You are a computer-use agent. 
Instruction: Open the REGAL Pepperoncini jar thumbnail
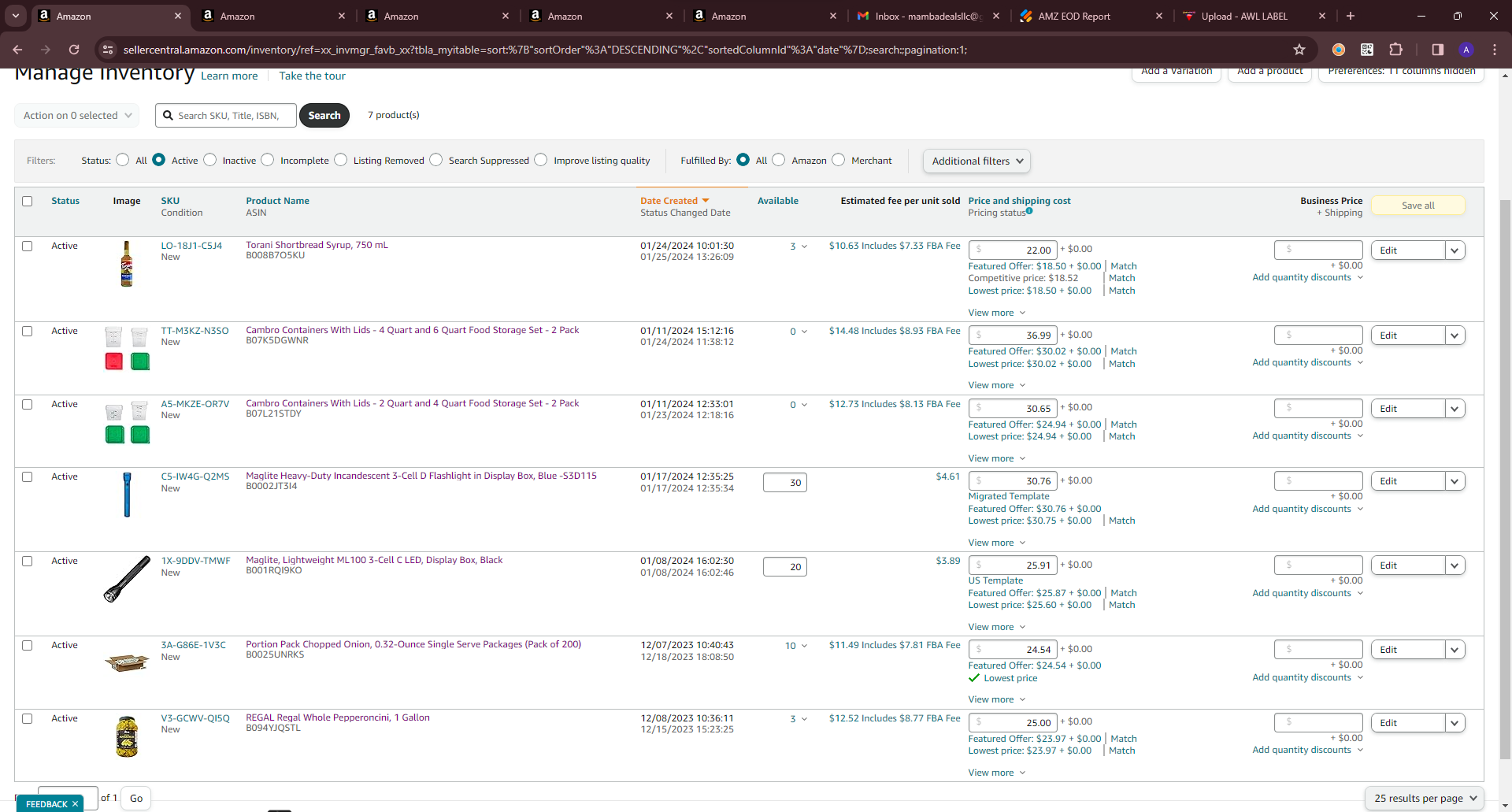[127, 737]
